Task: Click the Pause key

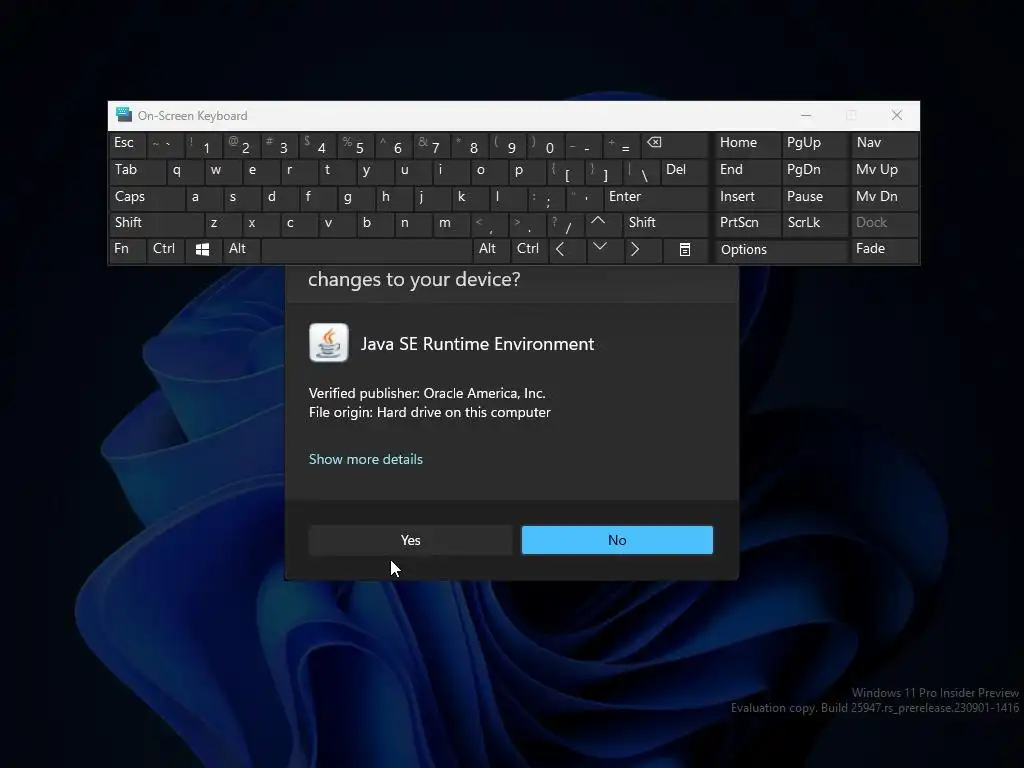Action: click(x=815, y=197)
